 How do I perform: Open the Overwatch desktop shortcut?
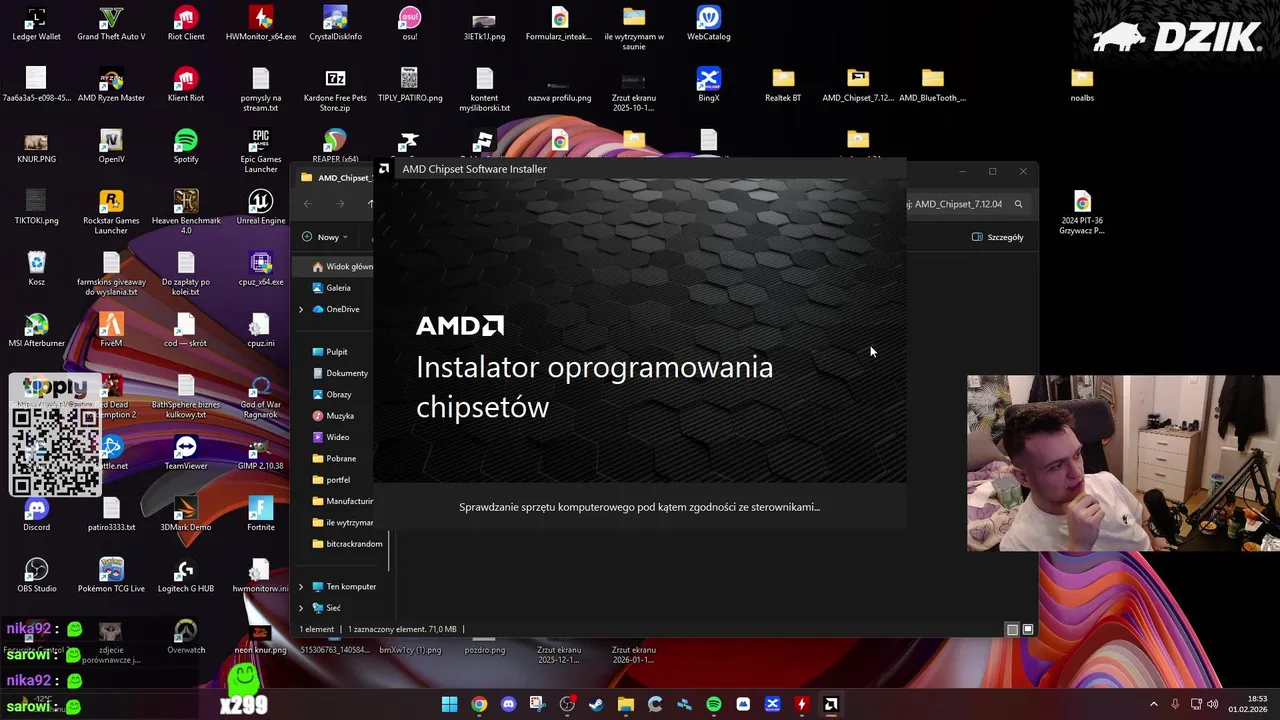coord(186,637)
